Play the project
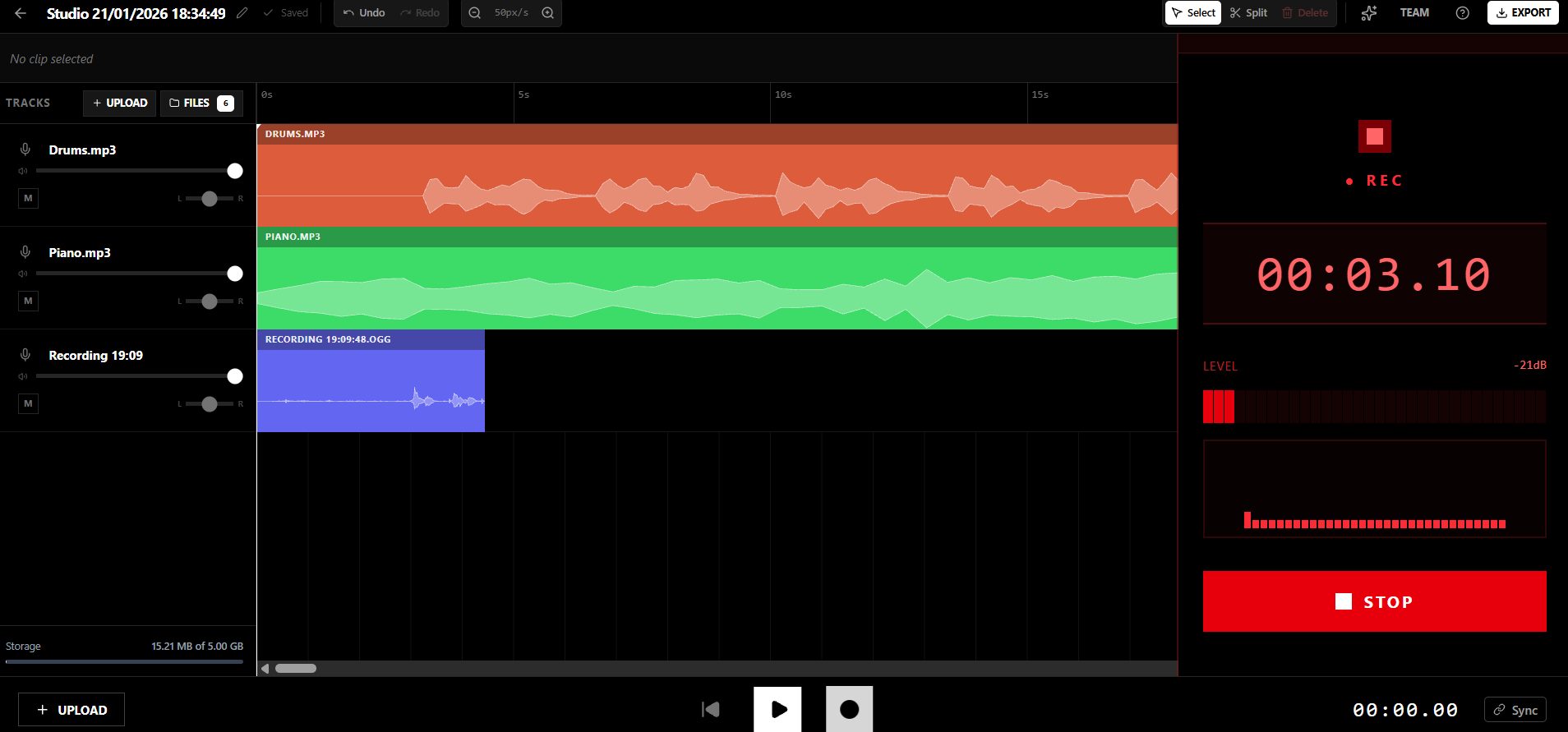 (x=777, y=709)
